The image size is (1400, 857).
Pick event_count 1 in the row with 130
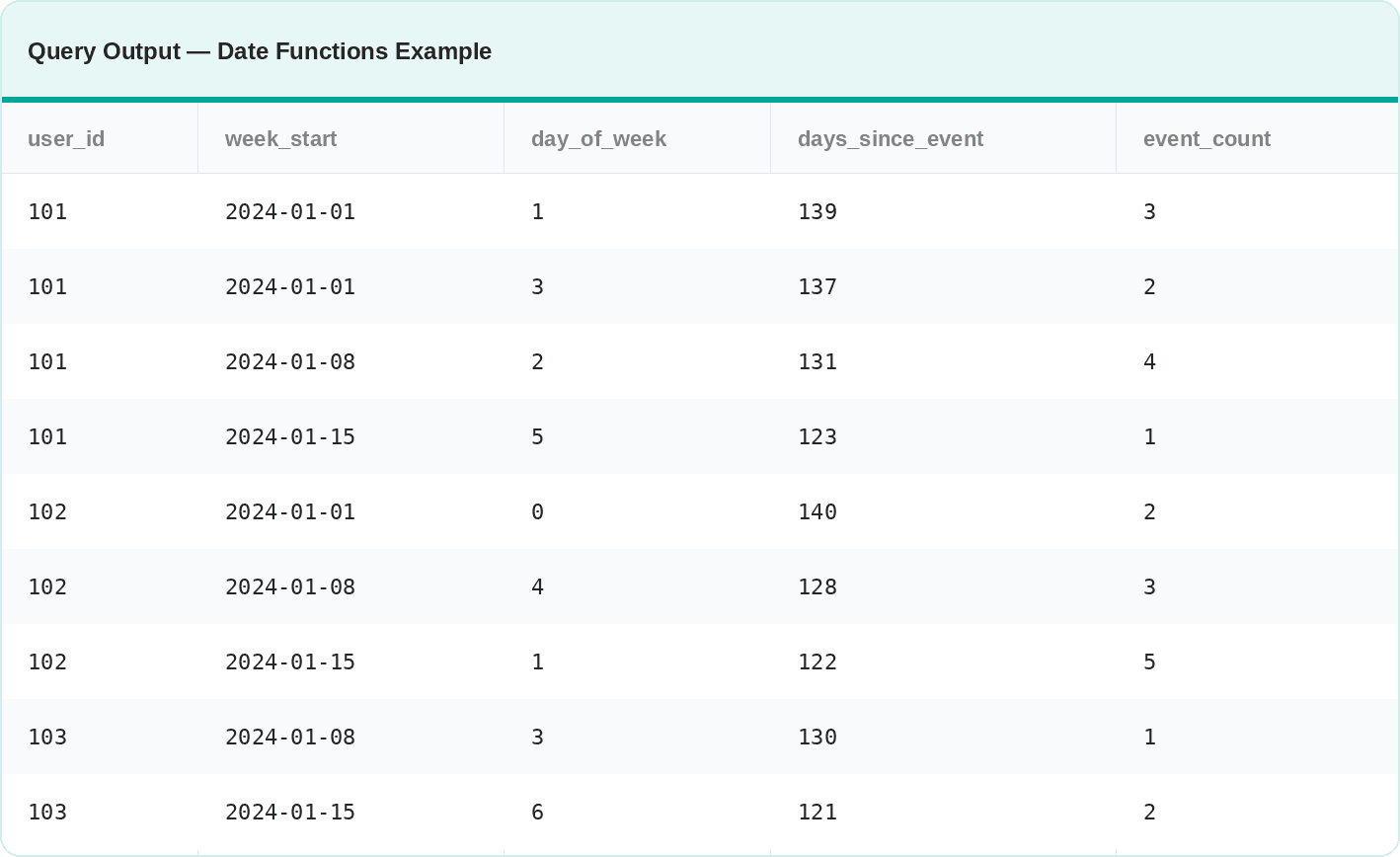1149,737
